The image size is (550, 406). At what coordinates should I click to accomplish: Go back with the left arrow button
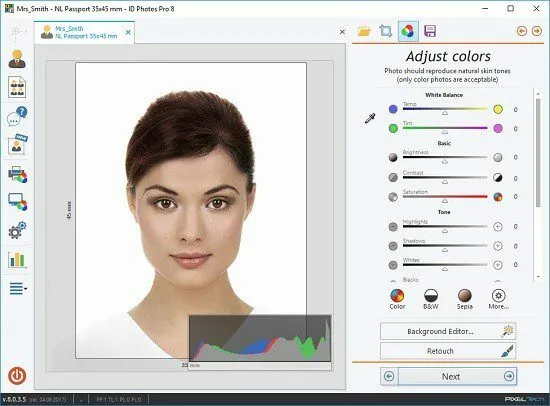coord(389,377)
